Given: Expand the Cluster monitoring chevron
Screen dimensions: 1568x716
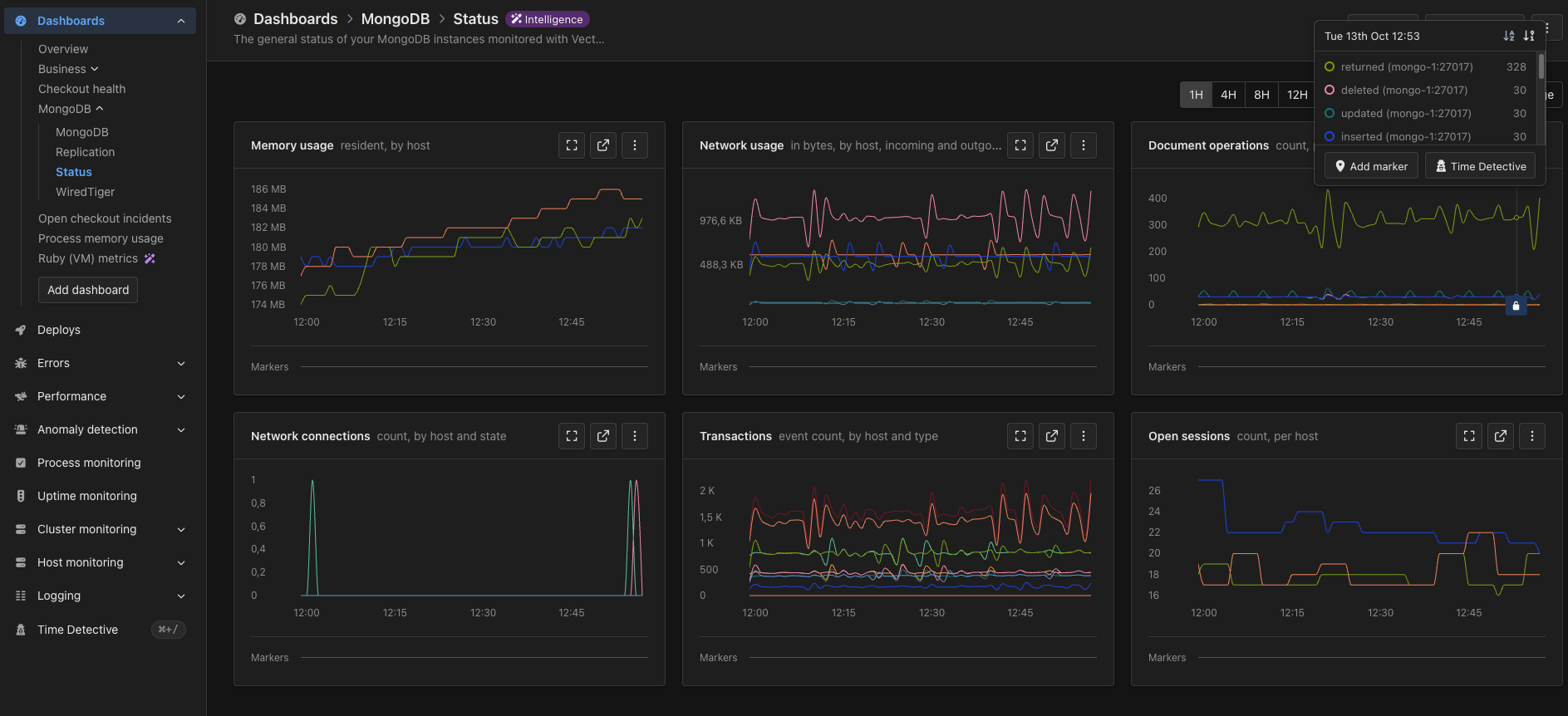Looking at the screenshot, I should 181,529.
